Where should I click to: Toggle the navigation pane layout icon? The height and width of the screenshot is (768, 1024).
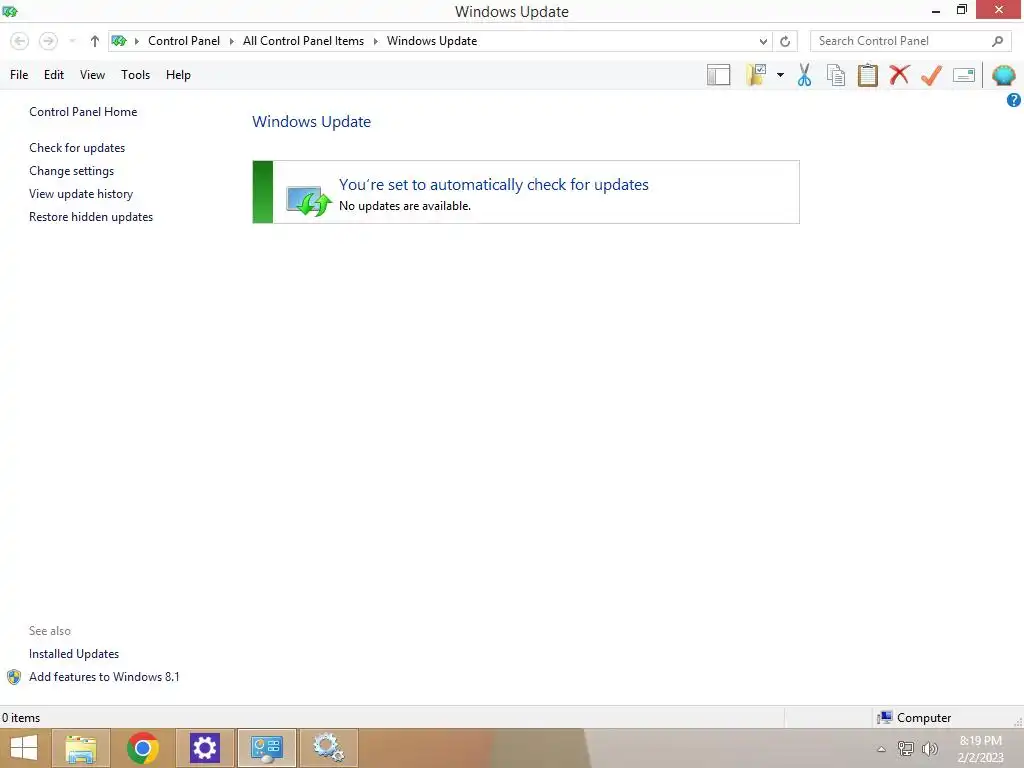(718, 75)
